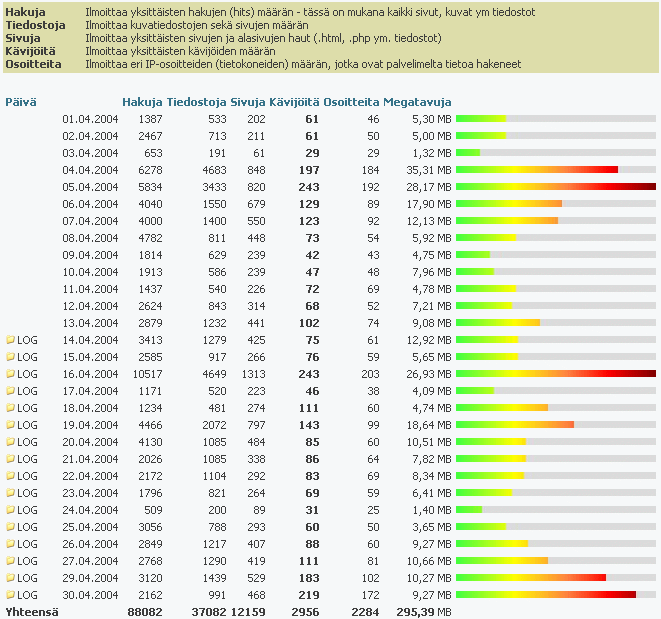Screen dimensions: 661x619
Task: Click the LOG folder icon for 30.04.2004
Action: click(11, 595)
